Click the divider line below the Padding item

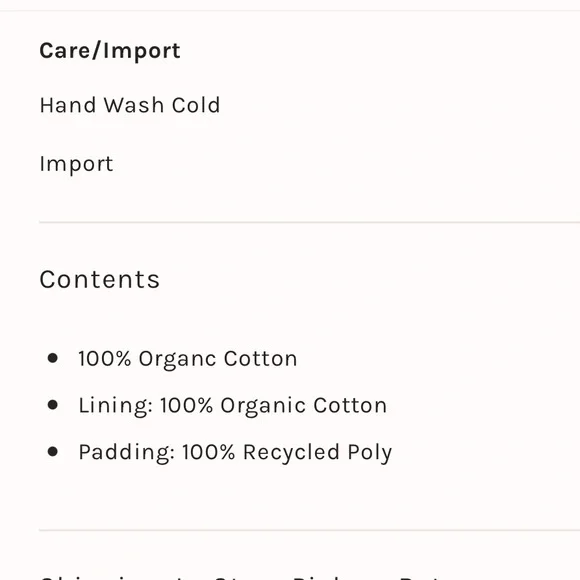[x=309, y=530]
